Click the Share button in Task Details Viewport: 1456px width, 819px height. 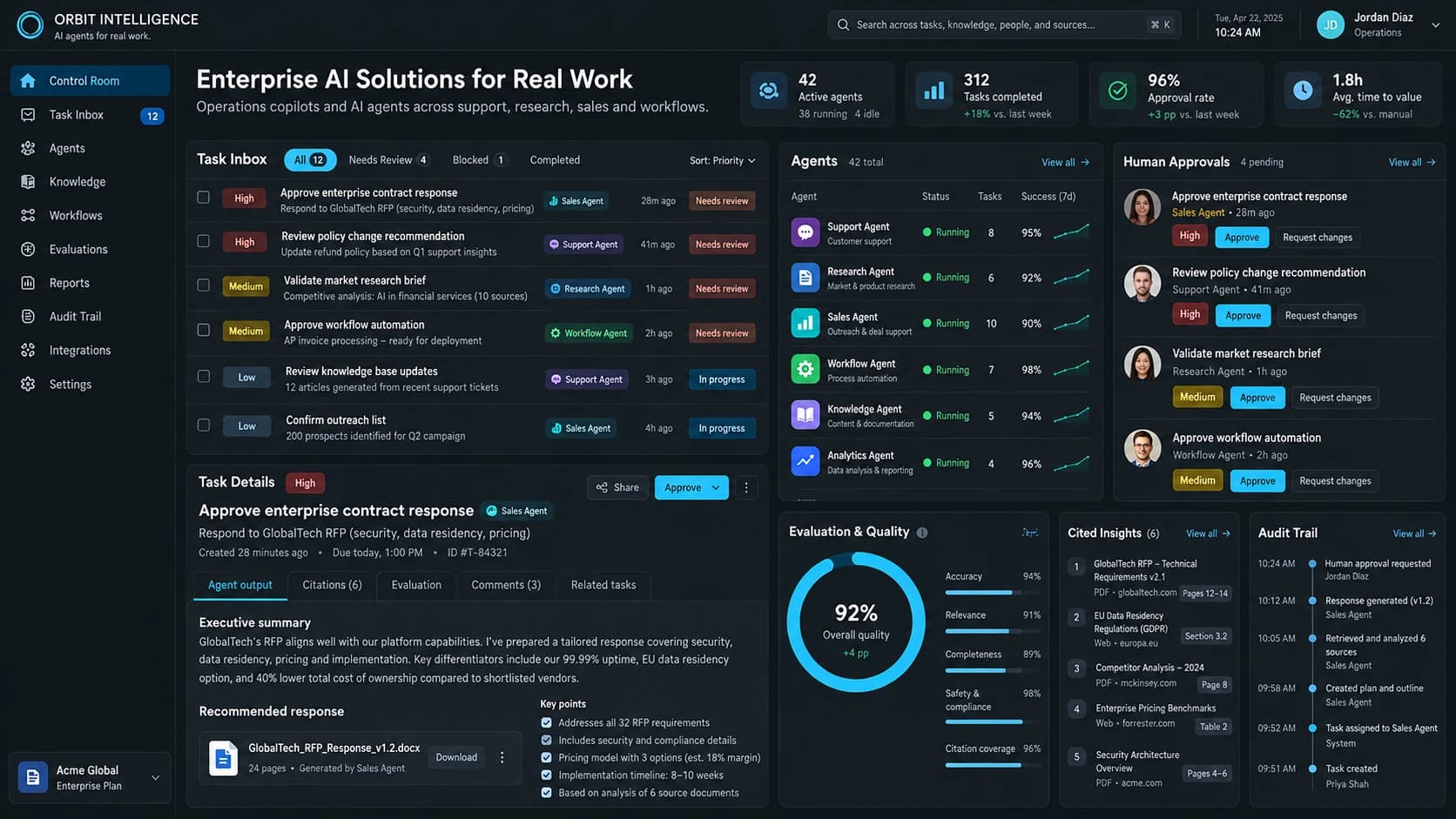[617, 487]
